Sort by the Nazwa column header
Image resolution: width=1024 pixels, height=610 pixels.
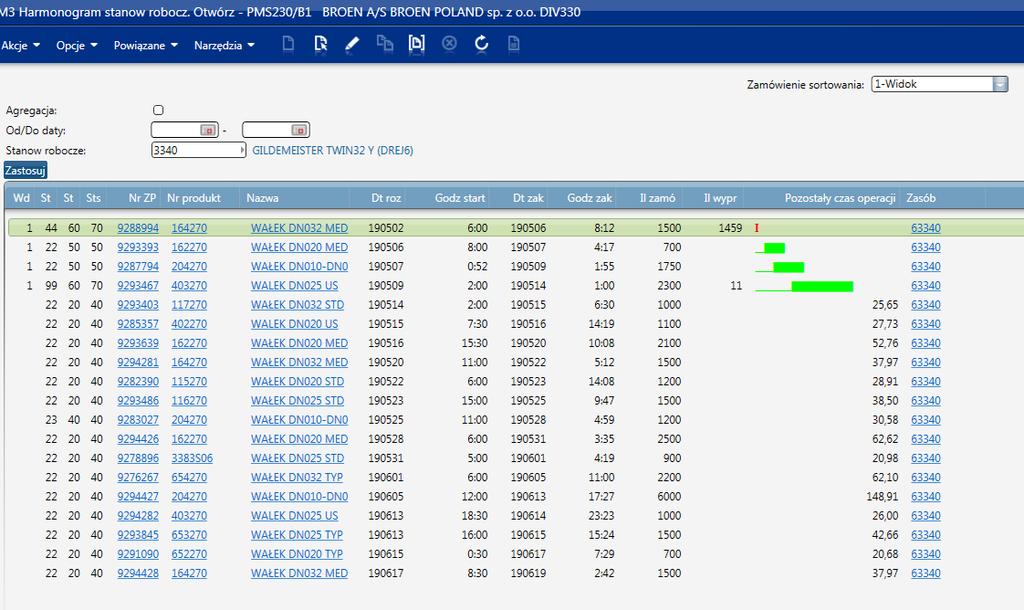[x=263, y=198]
